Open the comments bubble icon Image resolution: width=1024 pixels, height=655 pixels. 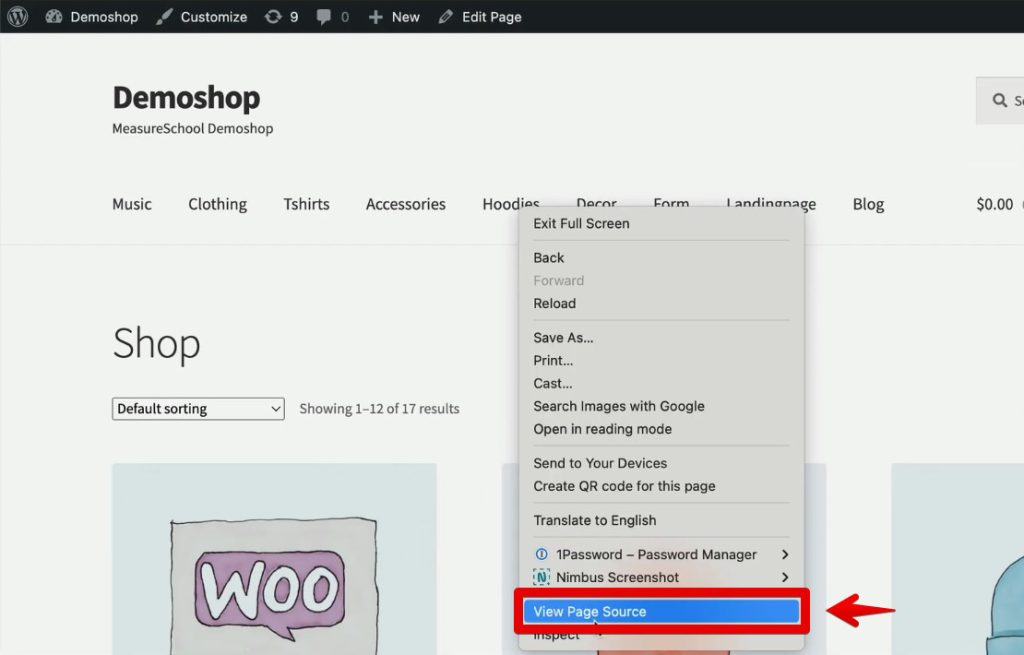323,16
